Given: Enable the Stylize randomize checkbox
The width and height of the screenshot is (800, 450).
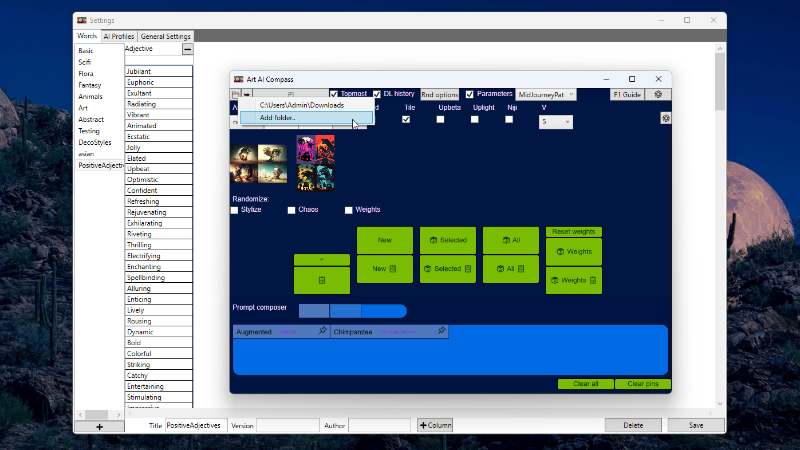Looking at the screenshot, I should pyautogui.click(x=235, y=210).
